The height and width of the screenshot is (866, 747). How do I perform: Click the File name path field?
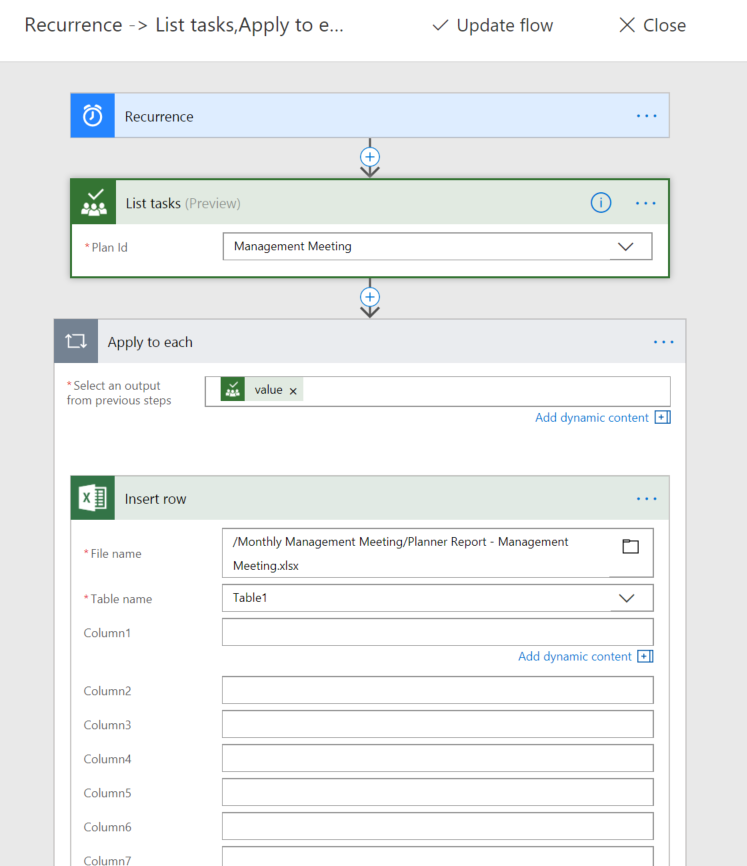pos(437,553)
